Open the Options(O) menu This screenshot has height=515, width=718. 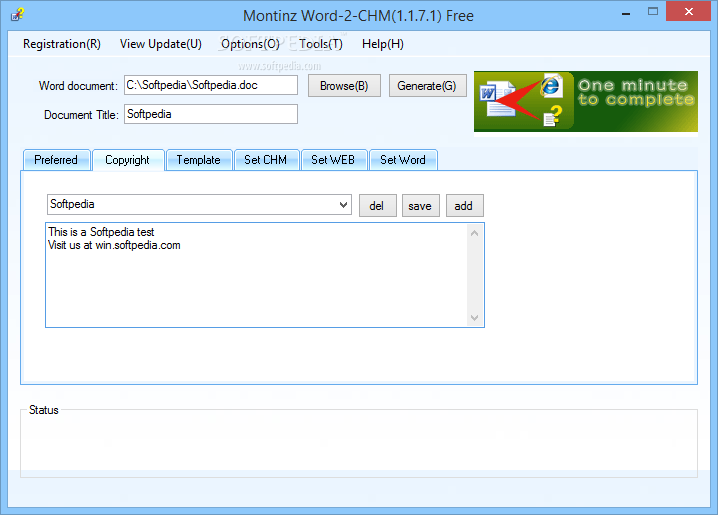250,44
